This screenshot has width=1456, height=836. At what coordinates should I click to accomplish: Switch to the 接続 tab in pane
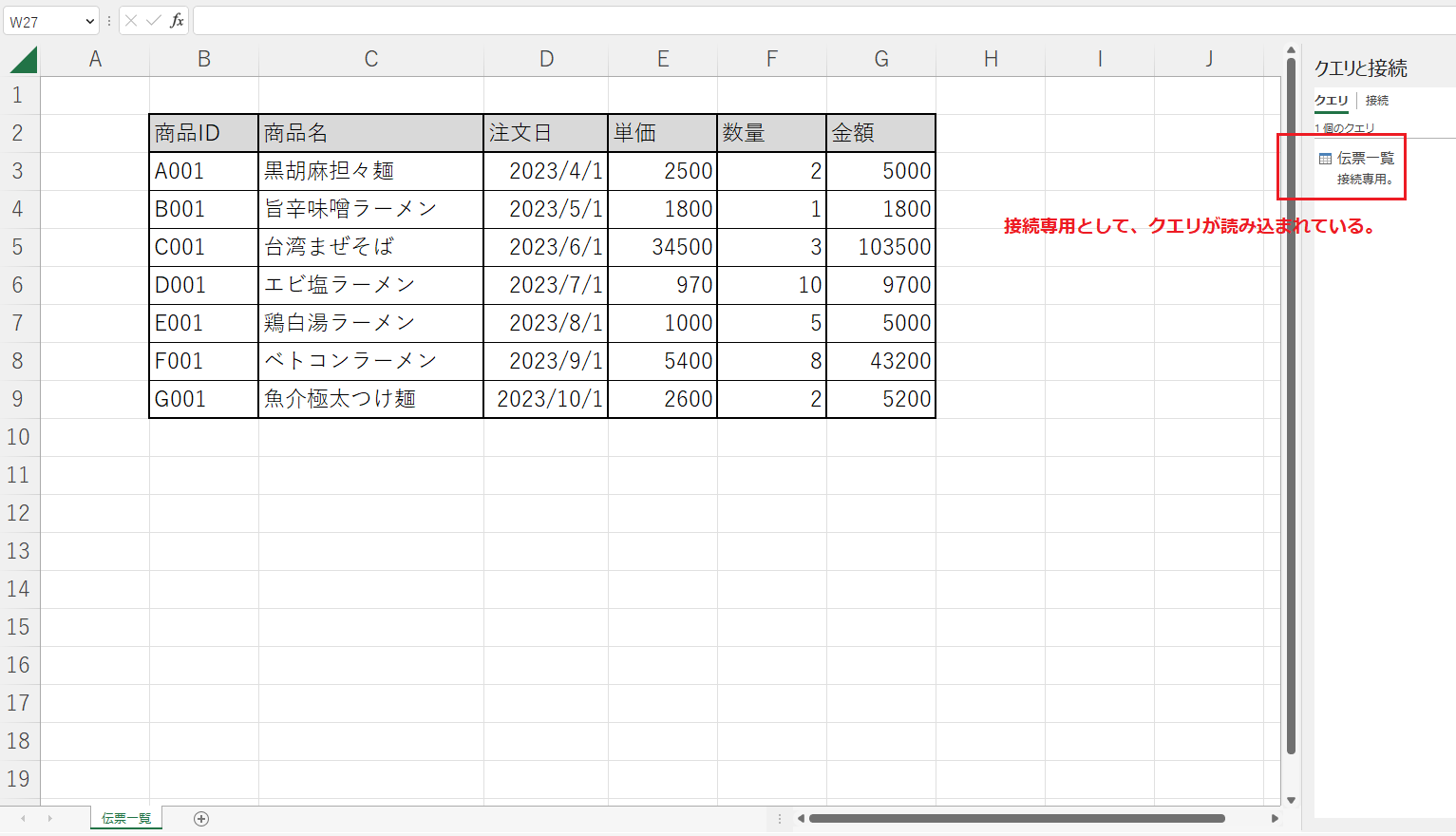click(1377, 101)
